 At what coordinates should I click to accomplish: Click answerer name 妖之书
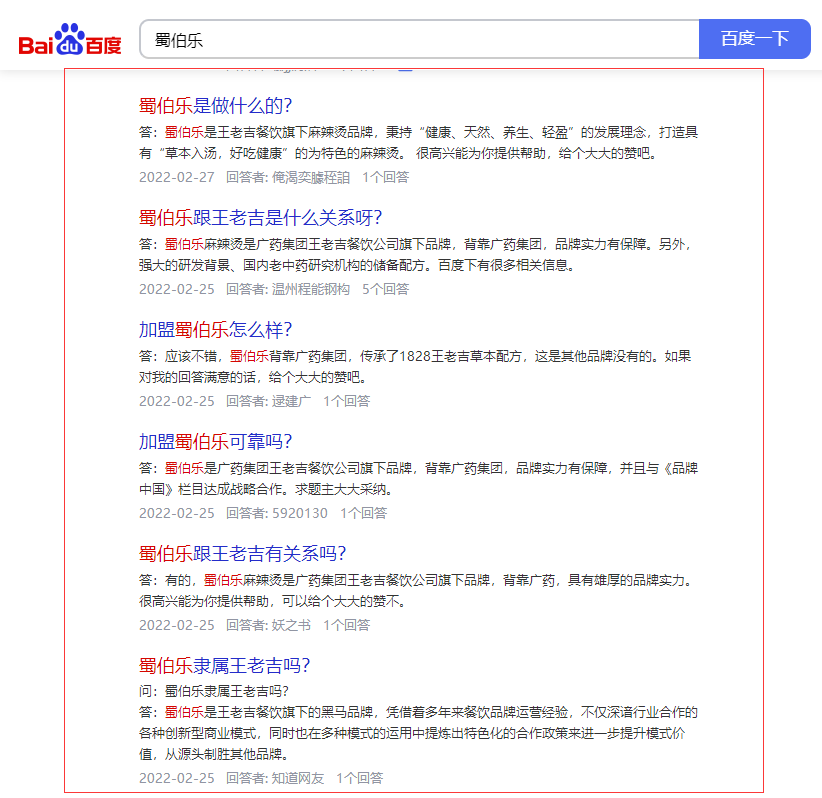(291, 625)
